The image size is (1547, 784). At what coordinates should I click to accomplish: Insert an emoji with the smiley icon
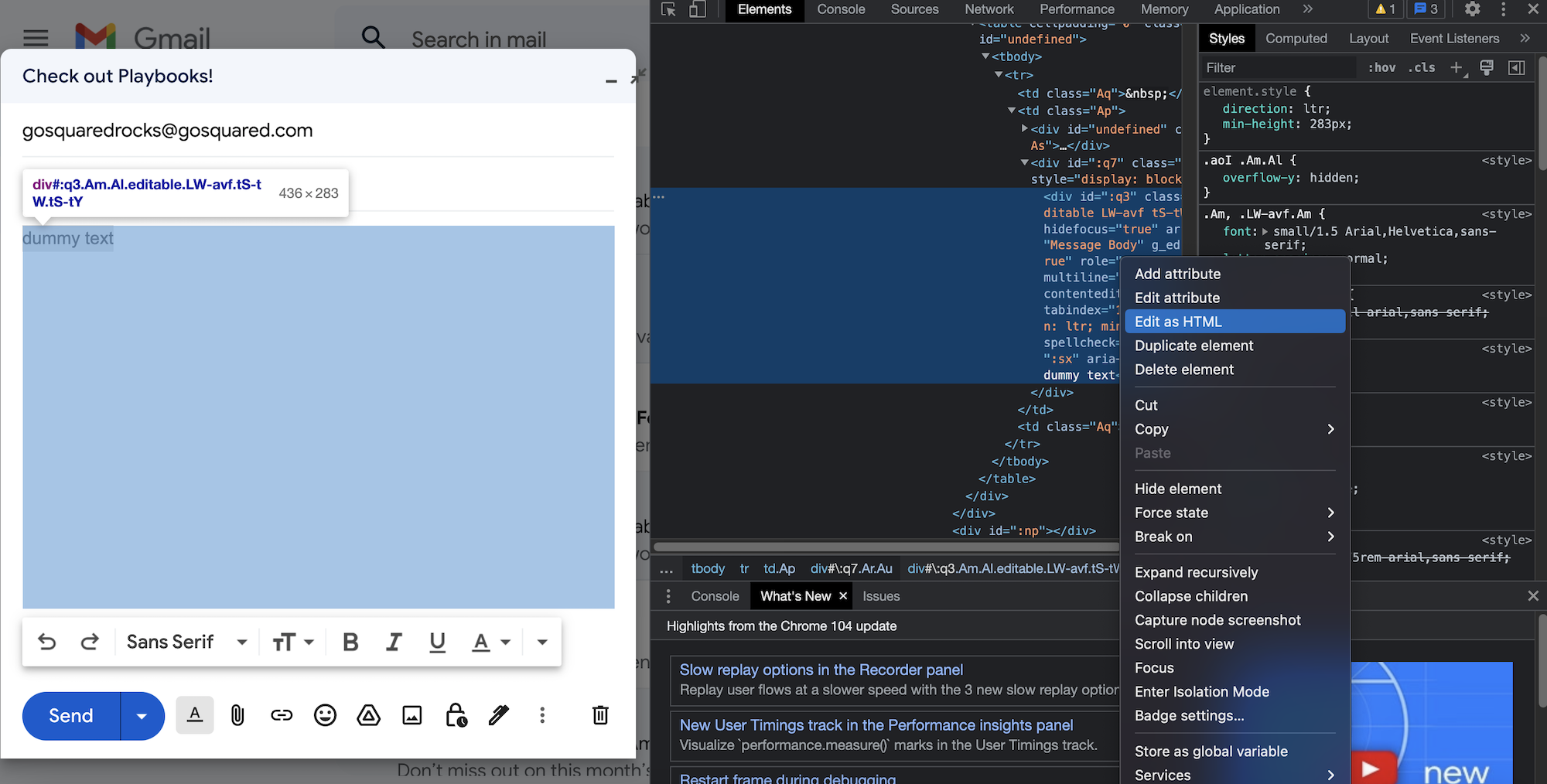[x=325, y=715]
